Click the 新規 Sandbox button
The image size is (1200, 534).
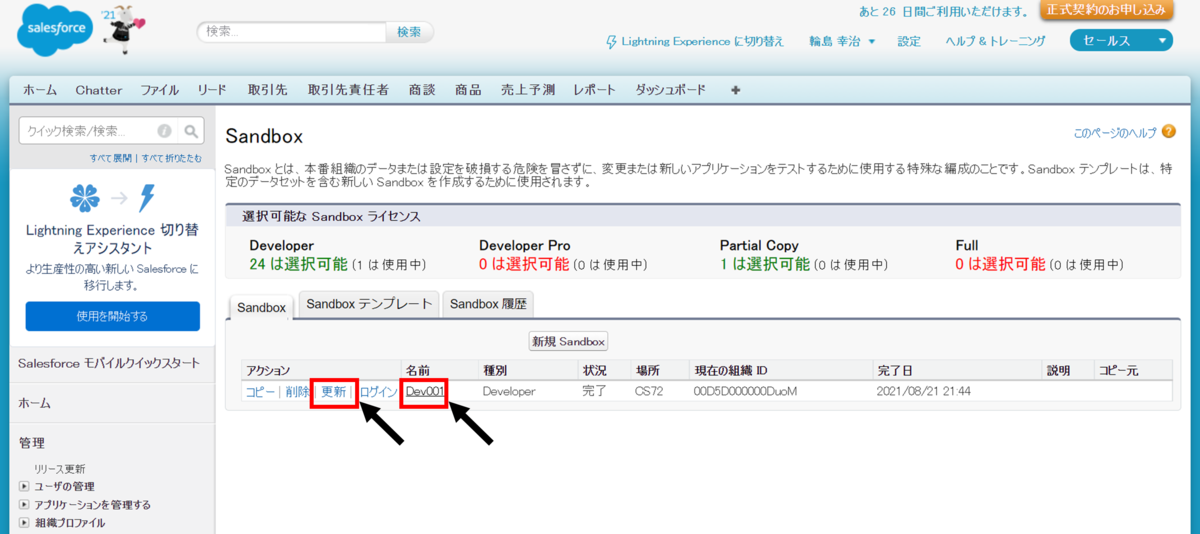pos(569,341)
